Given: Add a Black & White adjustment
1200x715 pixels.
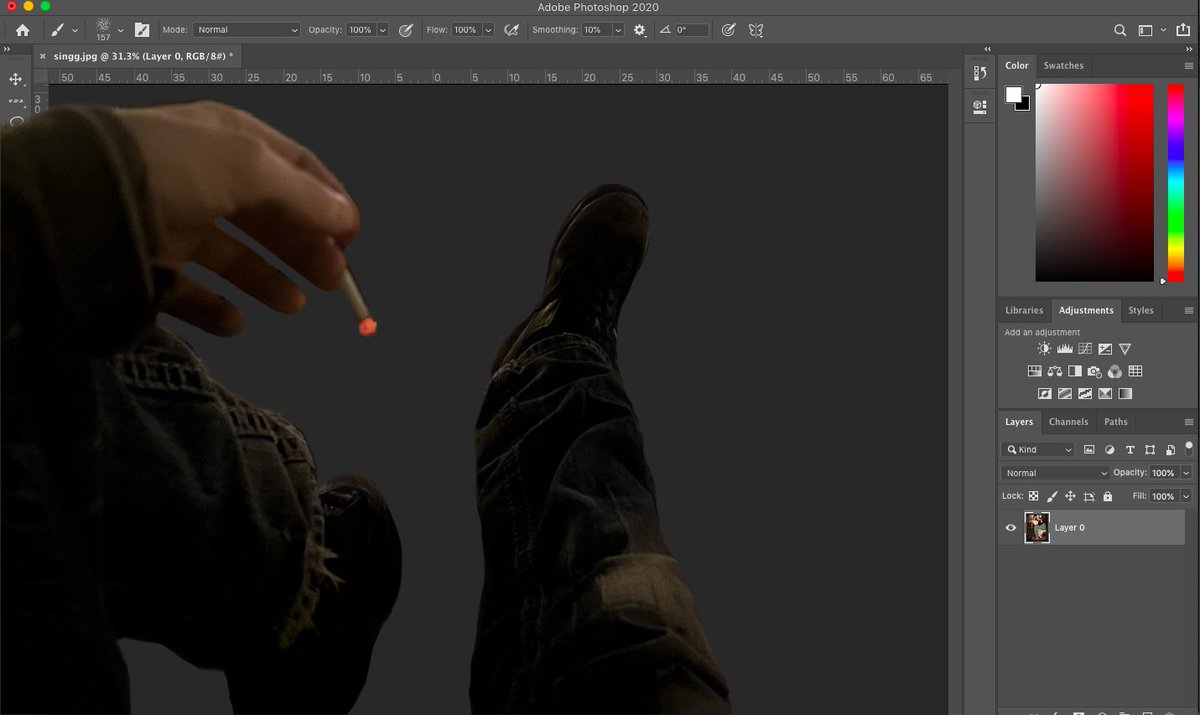Looking at the screenshot, I should [x=1074, y=371].
